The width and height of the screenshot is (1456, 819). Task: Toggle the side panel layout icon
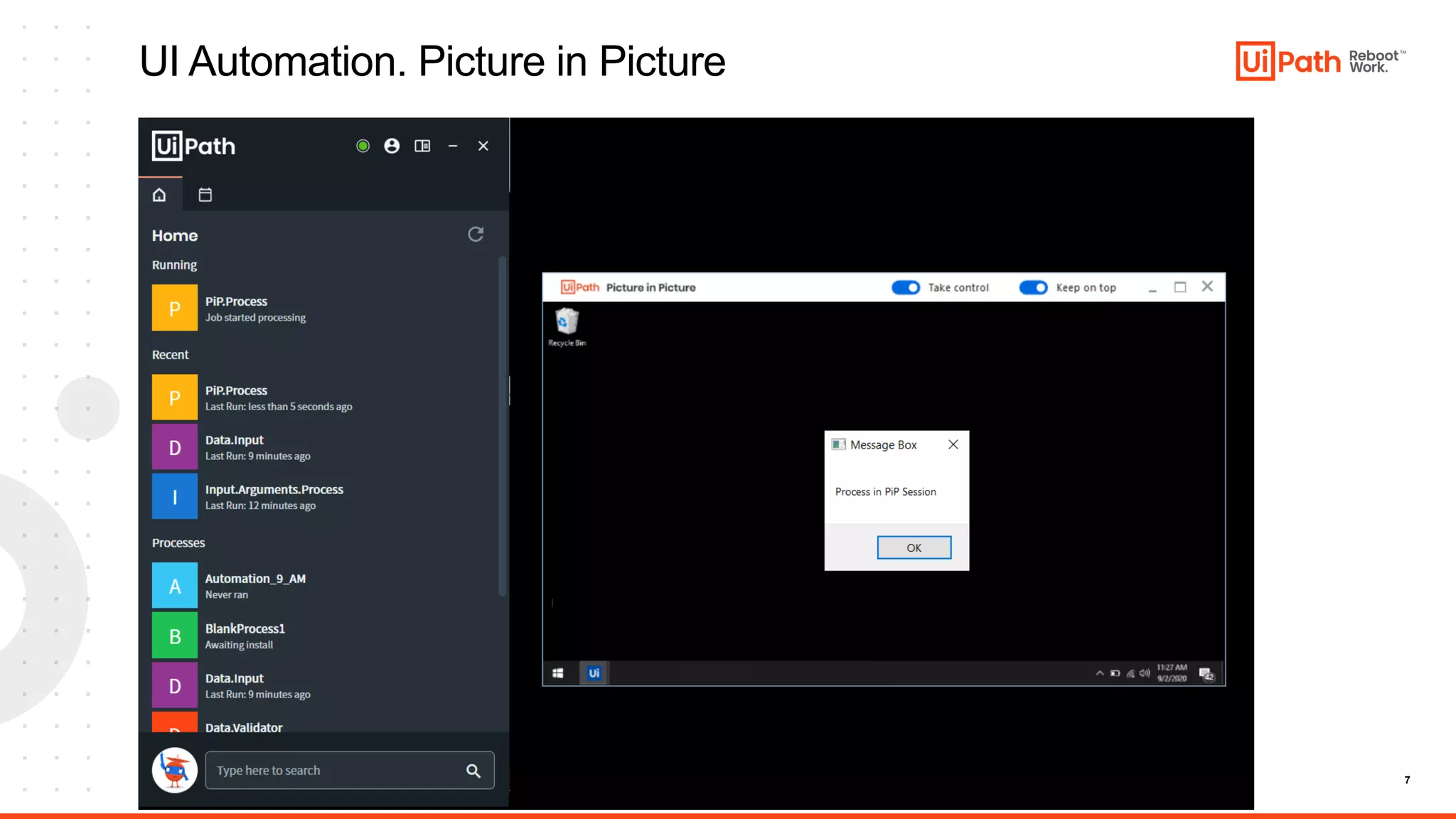422,146
